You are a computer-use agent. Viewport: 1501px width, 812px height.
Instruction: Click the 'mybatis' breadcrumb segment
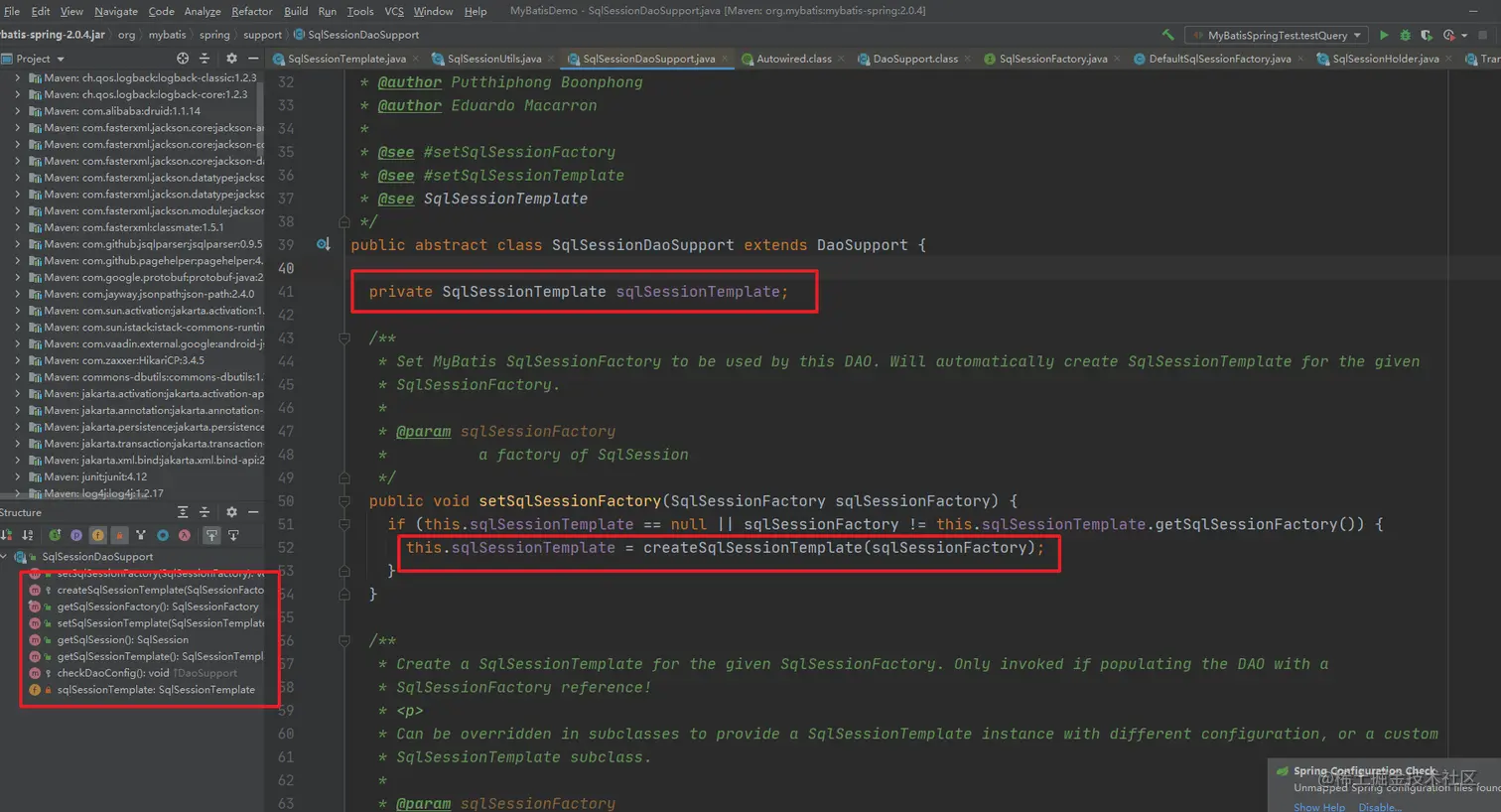[x=167, y=35]
